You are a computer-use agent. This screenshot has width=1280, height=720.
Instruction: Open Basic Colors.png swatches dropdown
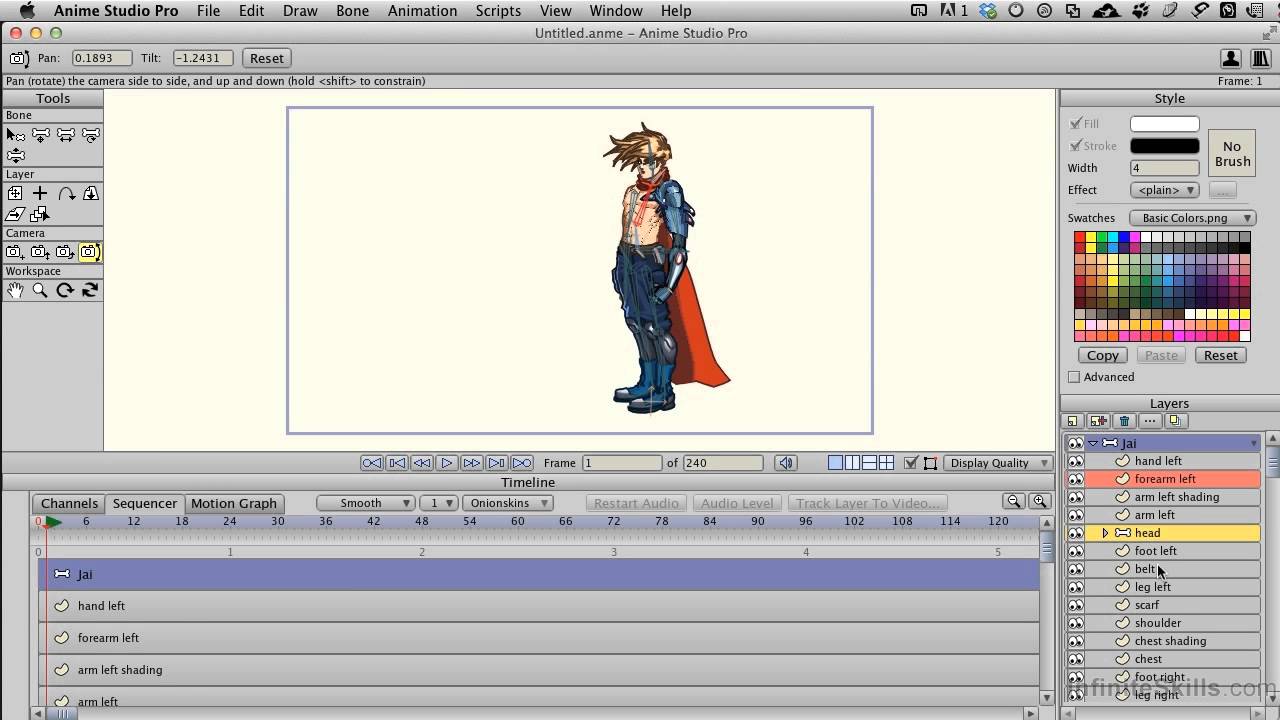pyautogui.click(x=1192, y=218)
